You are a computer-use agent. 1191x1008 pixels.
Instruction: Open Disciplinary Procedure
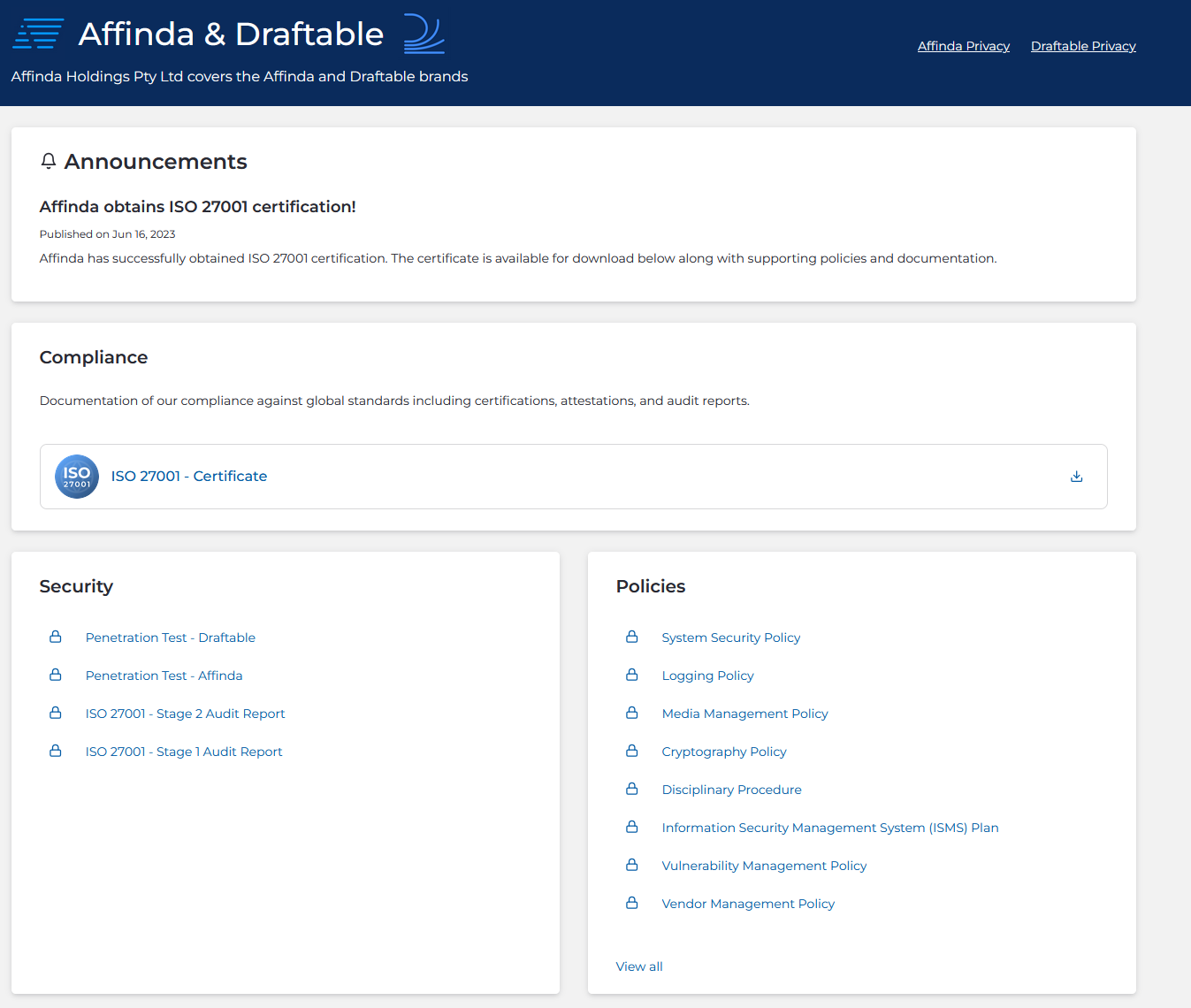point(732,790)
